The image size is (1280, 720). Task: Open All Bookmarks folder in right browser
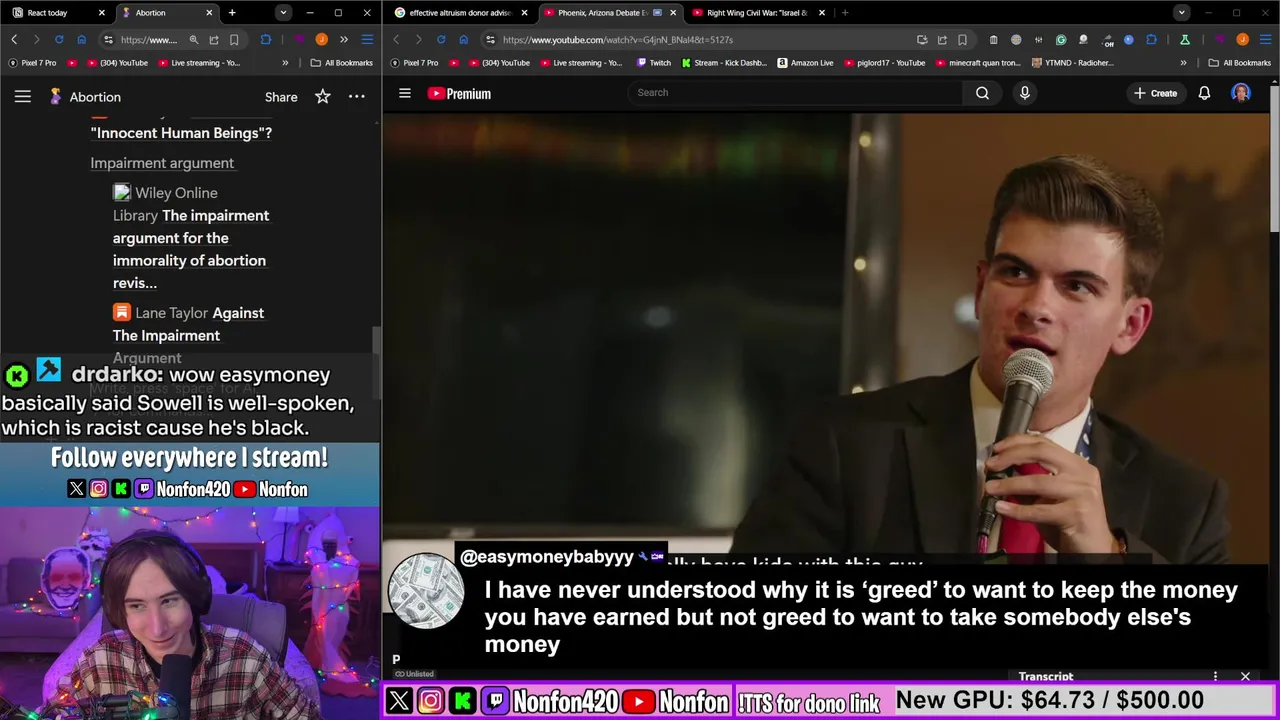(1240, 63)
